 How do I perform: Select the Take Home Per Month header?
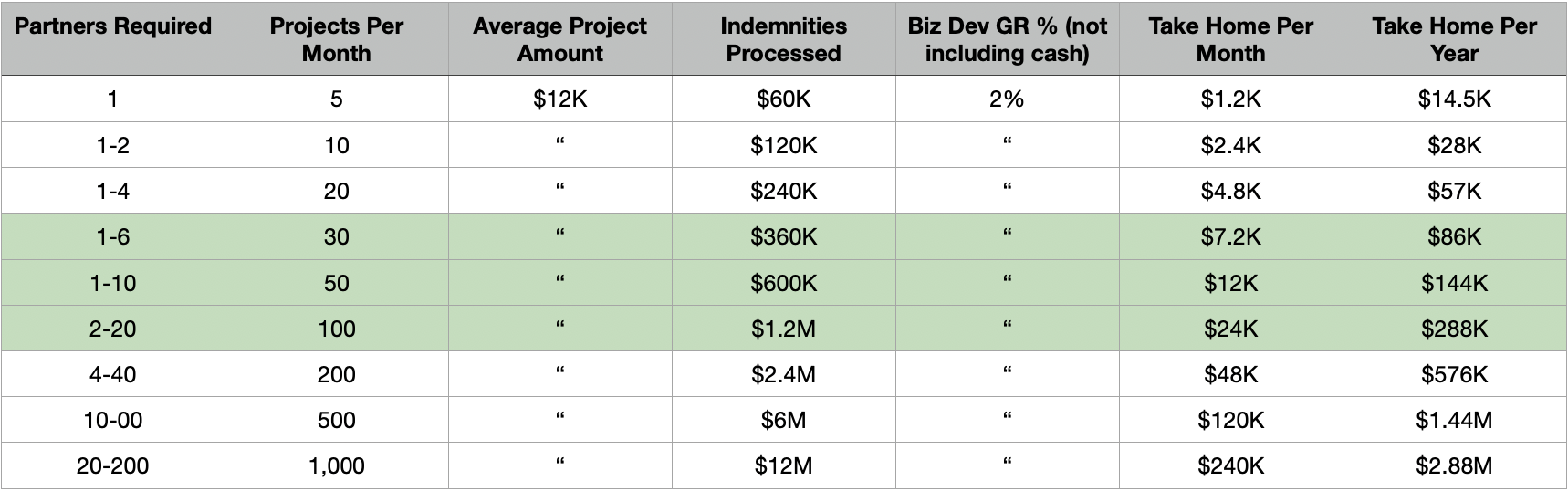[x=1230, y=38]
